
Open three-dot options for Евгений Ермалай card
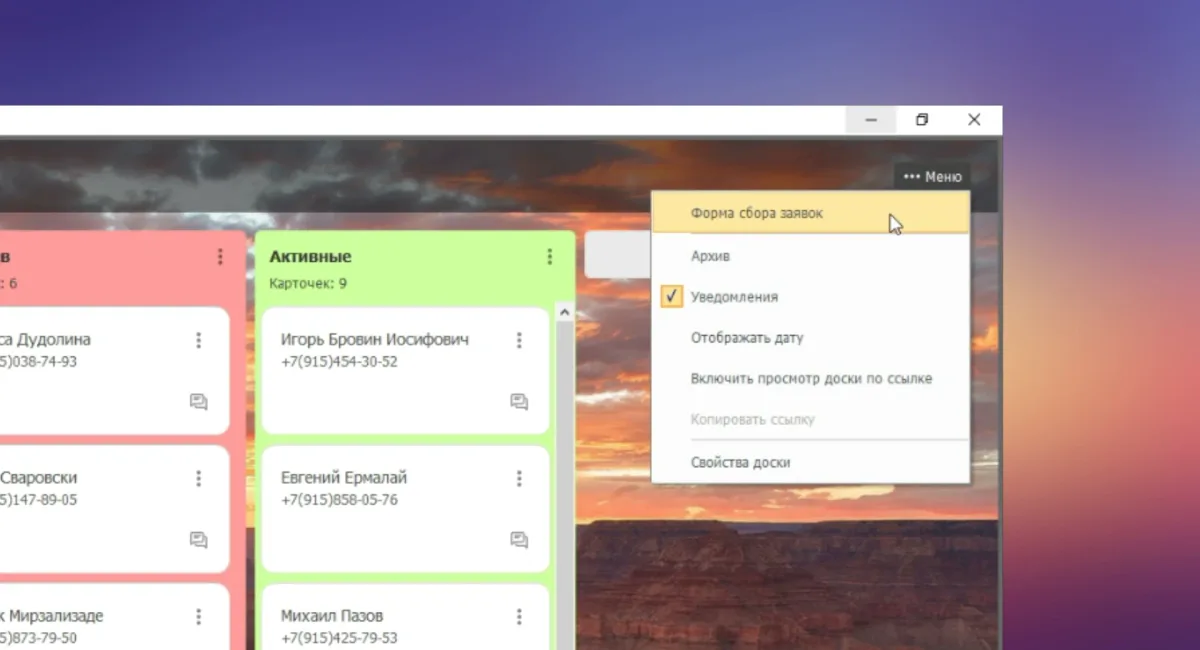519,479
